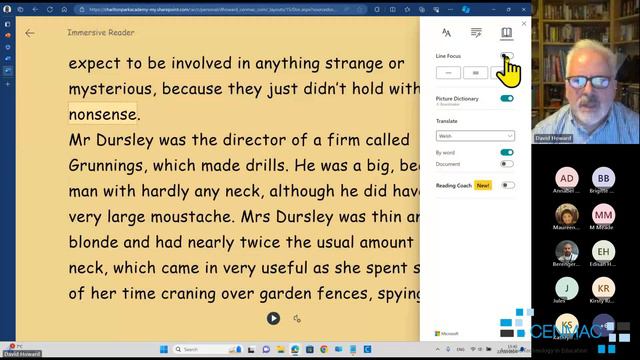Viewport: 640px width, 360px height.
Task: Select participant MM avatar
Action: tap(603, 215)
